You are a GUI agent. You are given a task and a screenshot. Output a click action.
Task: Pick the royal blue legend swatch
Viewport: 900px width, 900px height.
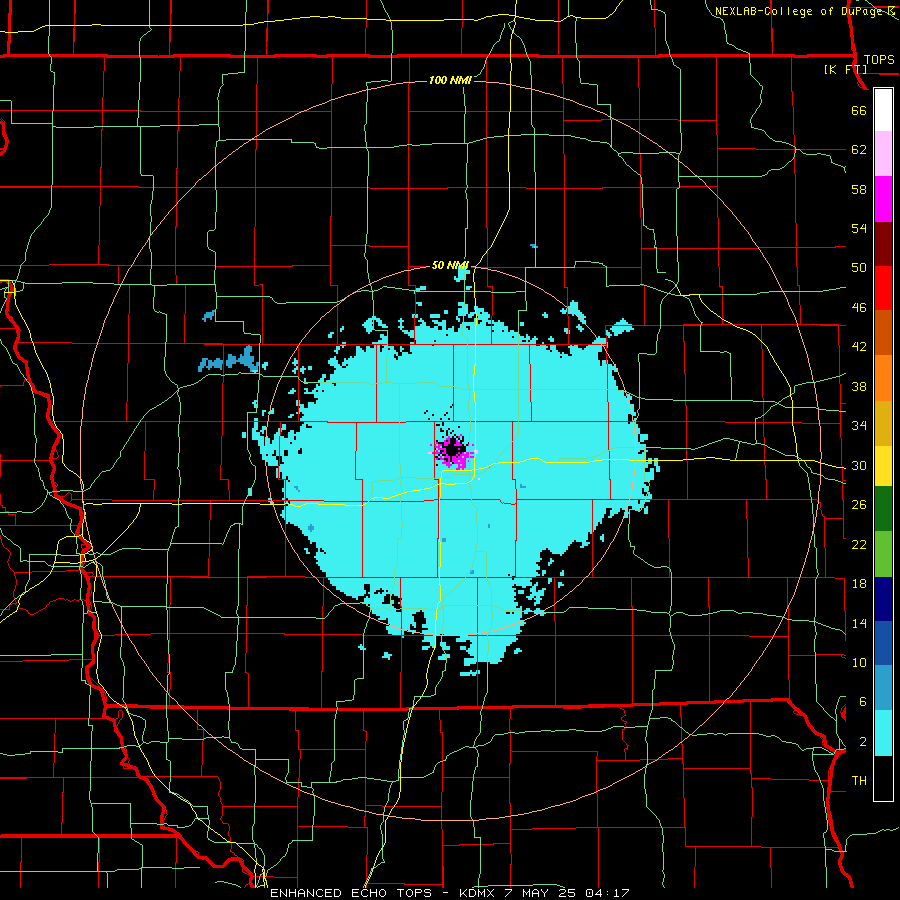click(x=883, y=643)
